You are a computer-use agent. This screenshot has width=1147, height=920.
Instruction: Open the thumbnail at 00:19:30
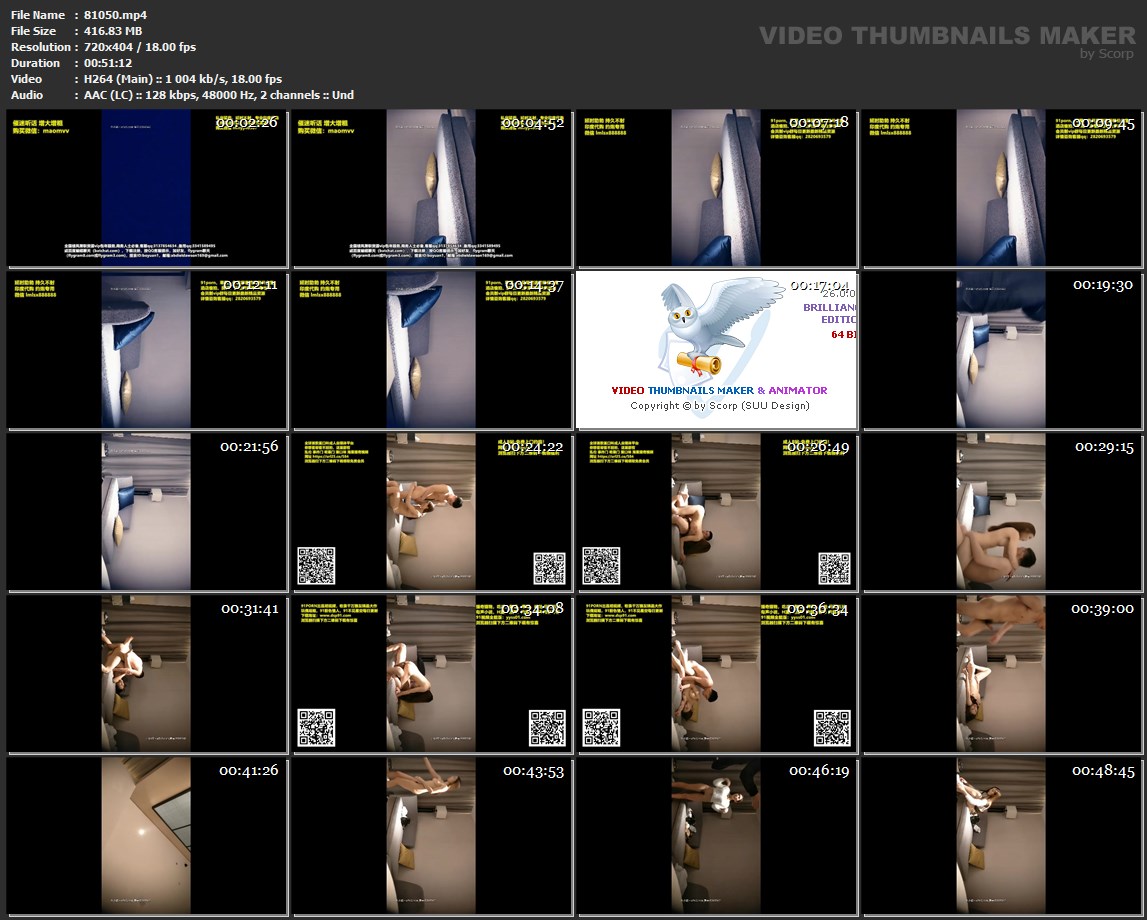click(x=1002, y=350)
